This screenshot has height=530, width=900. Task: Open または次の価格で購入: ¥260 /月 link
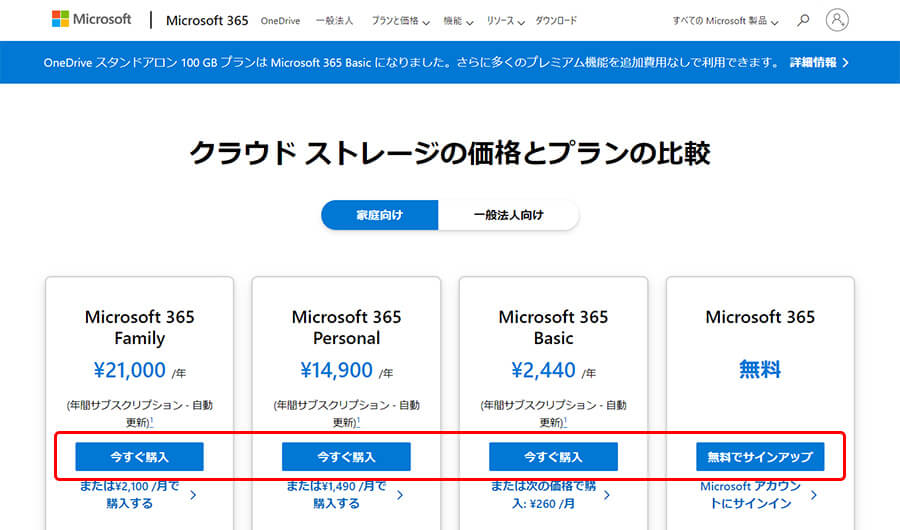(551, 494)
